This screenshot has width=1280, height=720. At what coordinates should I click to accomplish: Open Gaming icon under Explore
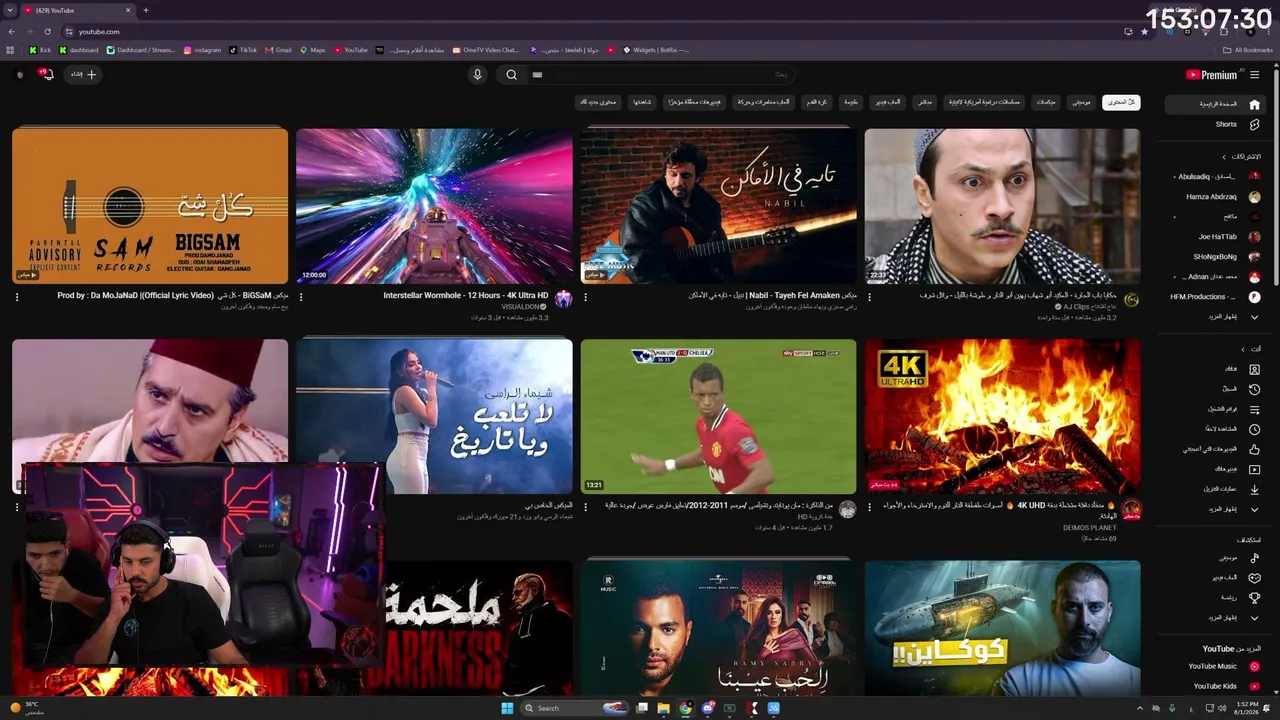[1254, 578]
